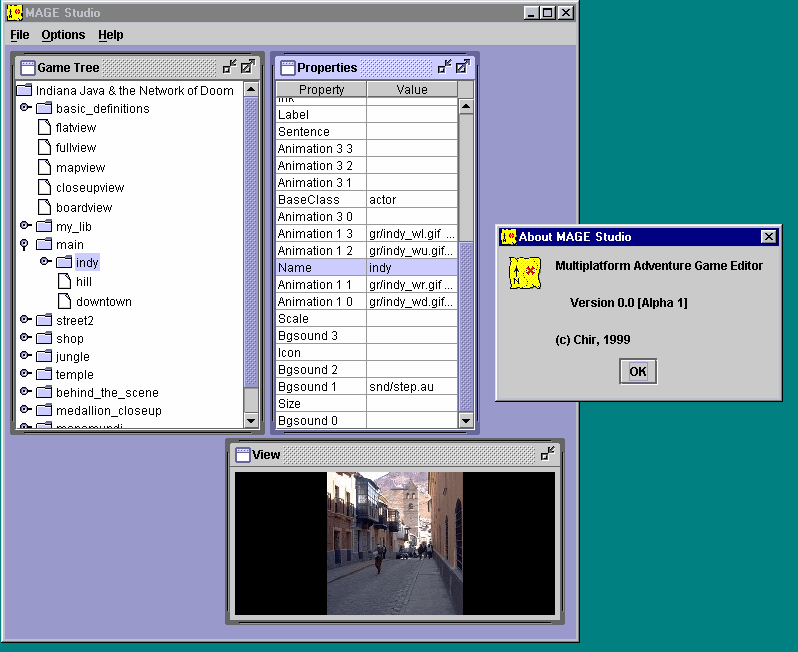
Task: Expand the jungle node
Action: pyautogui.click(x=25, y=355)
